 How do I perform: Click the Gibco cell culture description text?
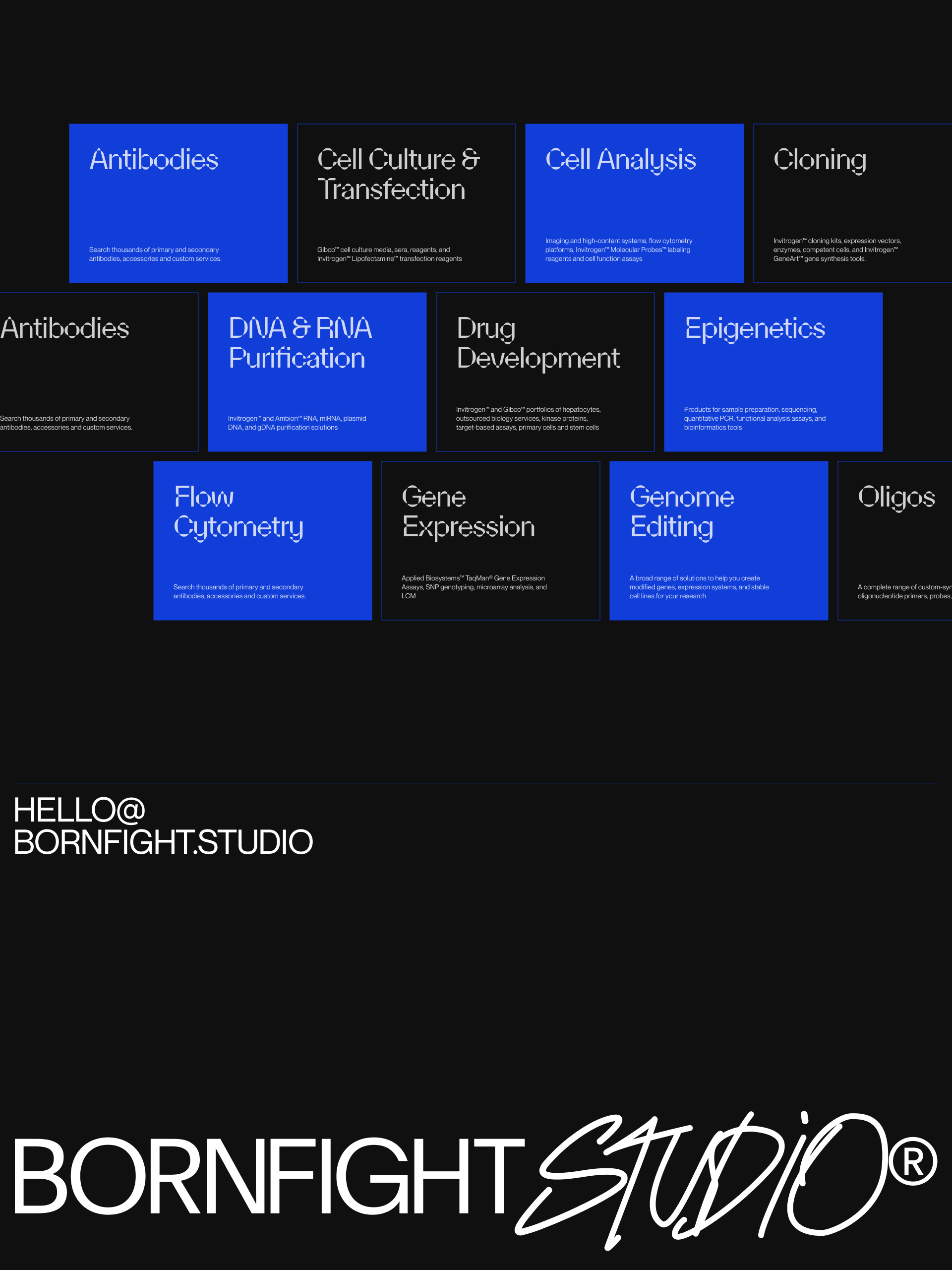(x=390, y=254)
